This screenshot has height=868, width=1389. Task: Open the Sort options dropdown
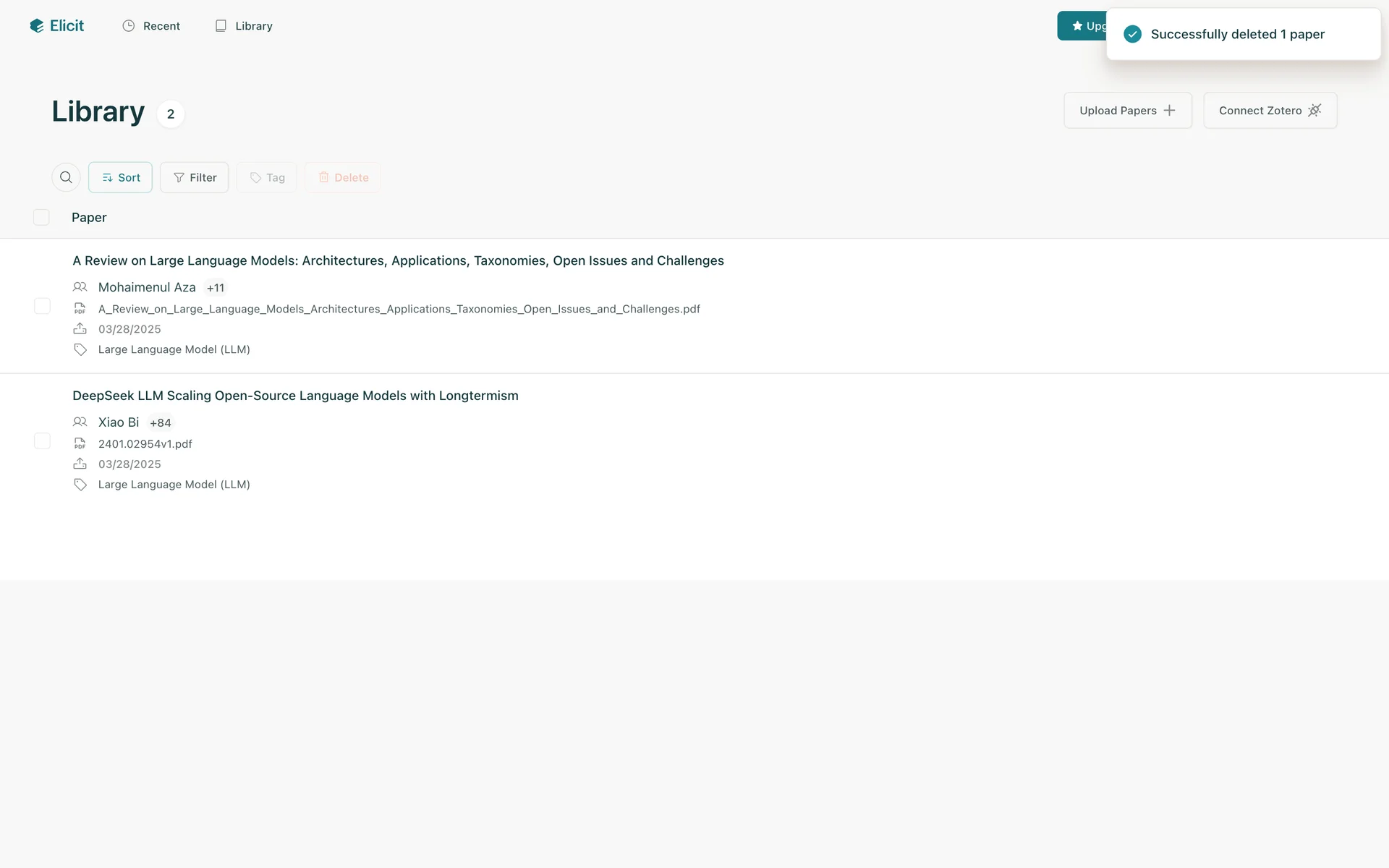coord(120,177)
